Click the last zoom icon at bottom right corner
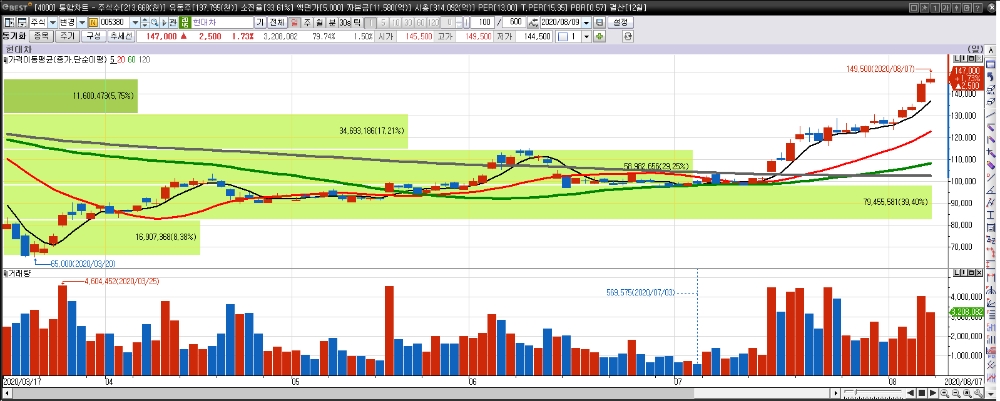The height and width of the screenshot is (401, 1000). click(979, 393)
